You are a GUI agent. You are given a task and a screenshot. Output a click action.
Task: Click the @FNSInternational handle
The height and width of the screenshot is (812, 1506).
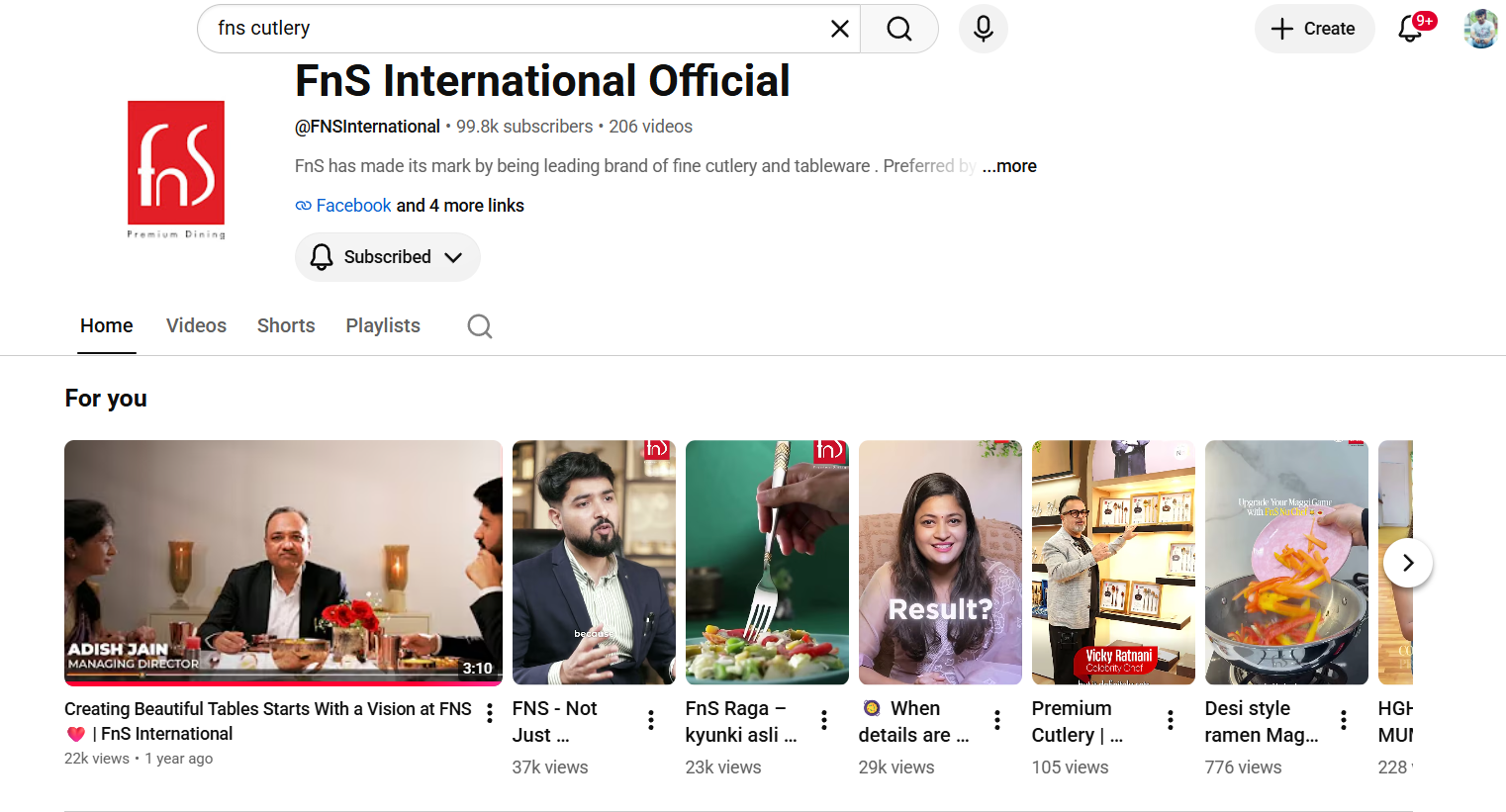pyautogui.click(x=367, y=127)
